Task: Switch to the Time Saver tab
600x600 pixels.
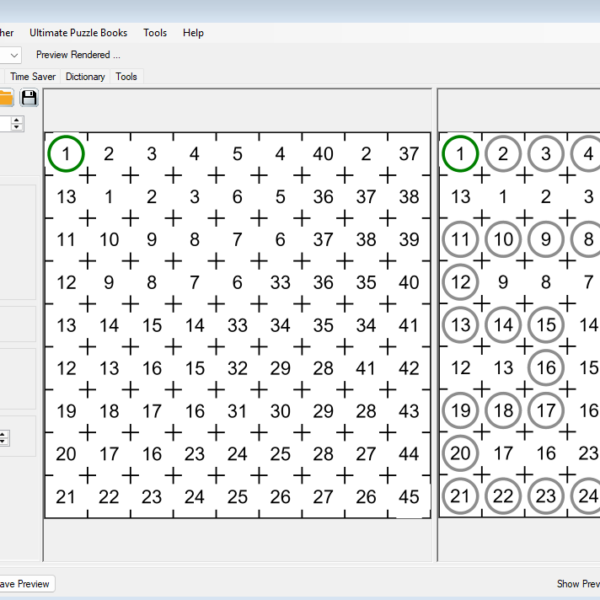Action: pos(33,76)
